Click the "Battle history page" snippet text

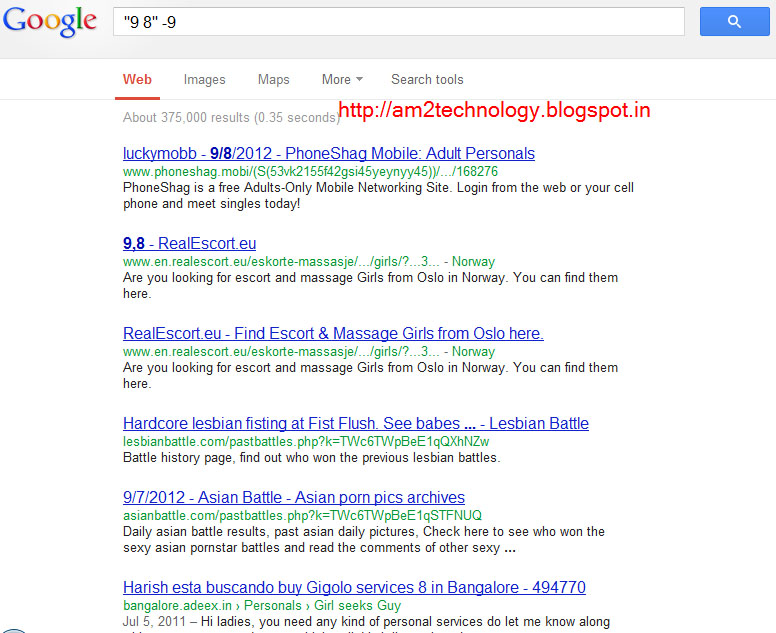[x=311, y=458]
